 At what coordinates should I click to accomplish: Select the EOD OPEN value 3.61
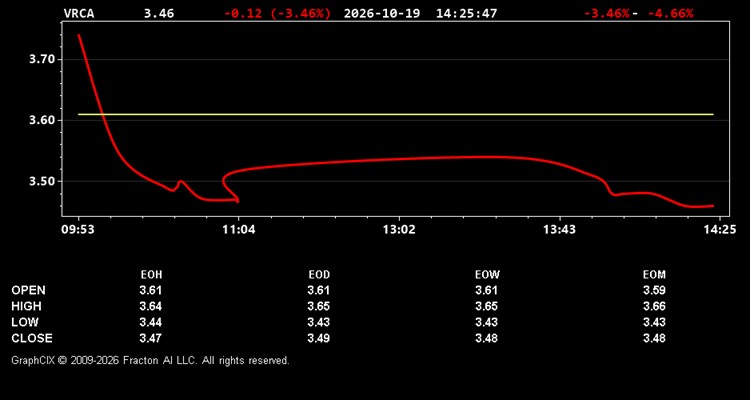click(x=319, y=290)
